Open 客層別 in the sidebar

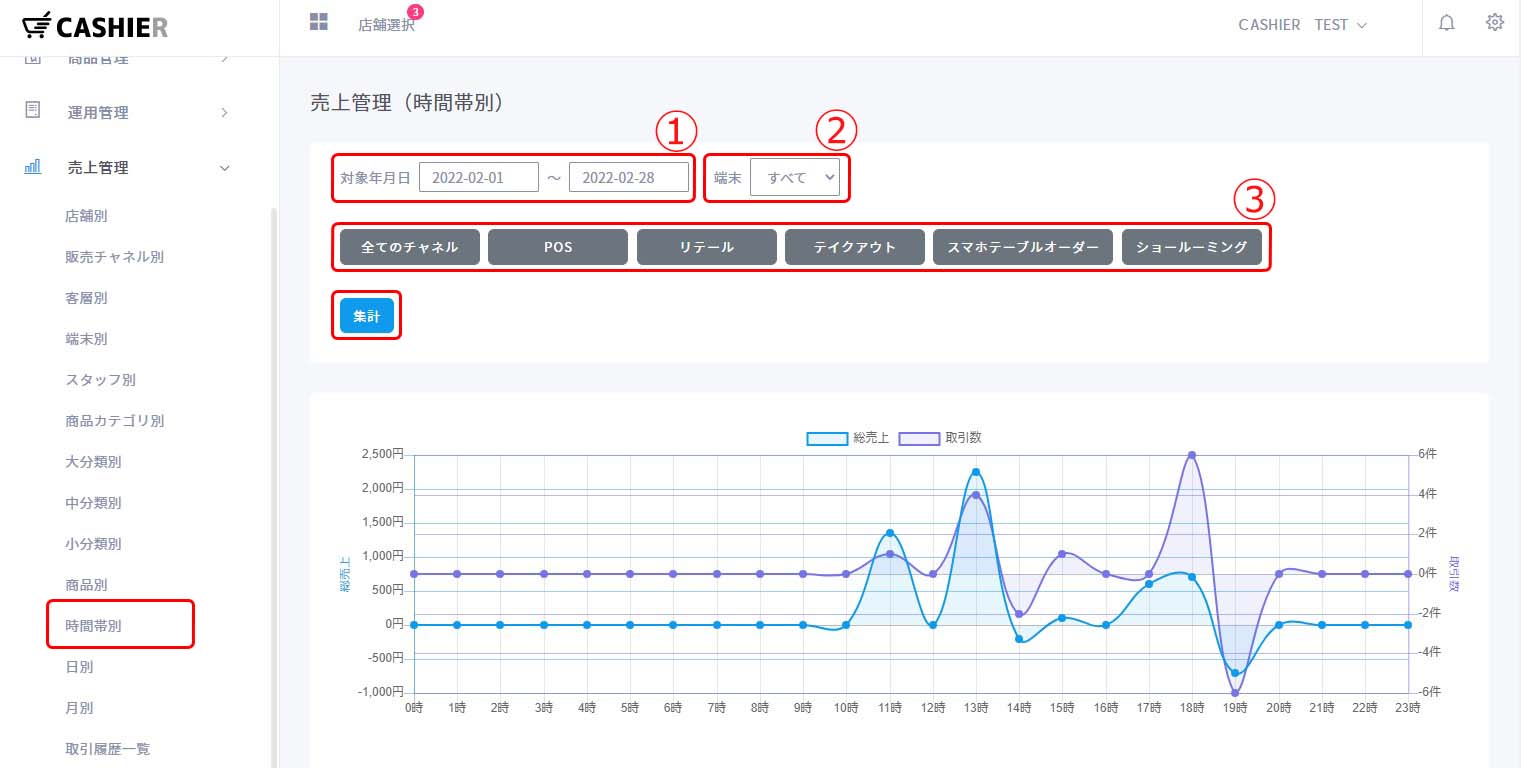(x=86, y=298)
